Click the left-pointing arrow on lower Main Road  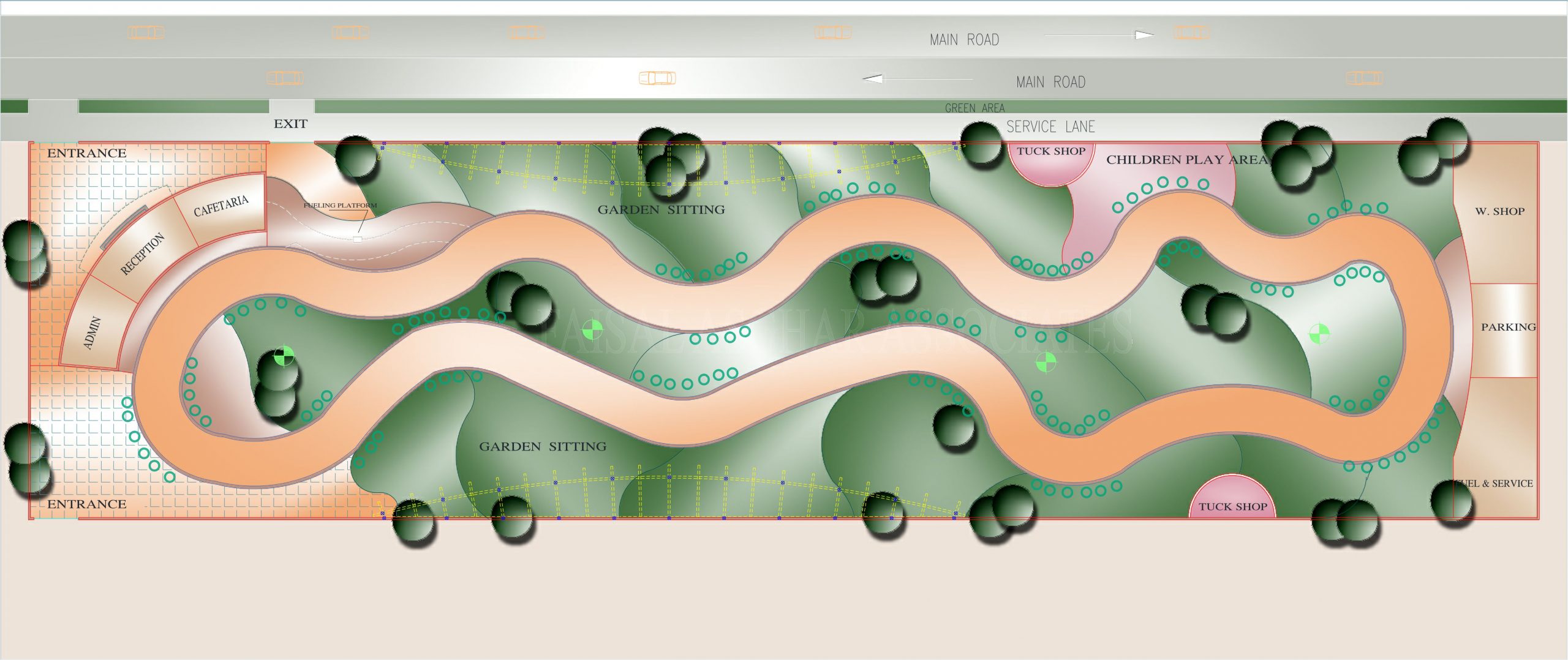pos(873,79)
